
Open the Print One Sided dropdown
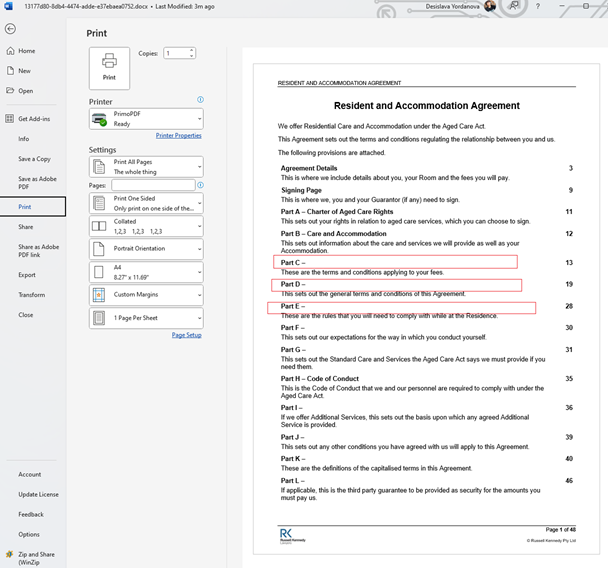(x=146, y=203)
